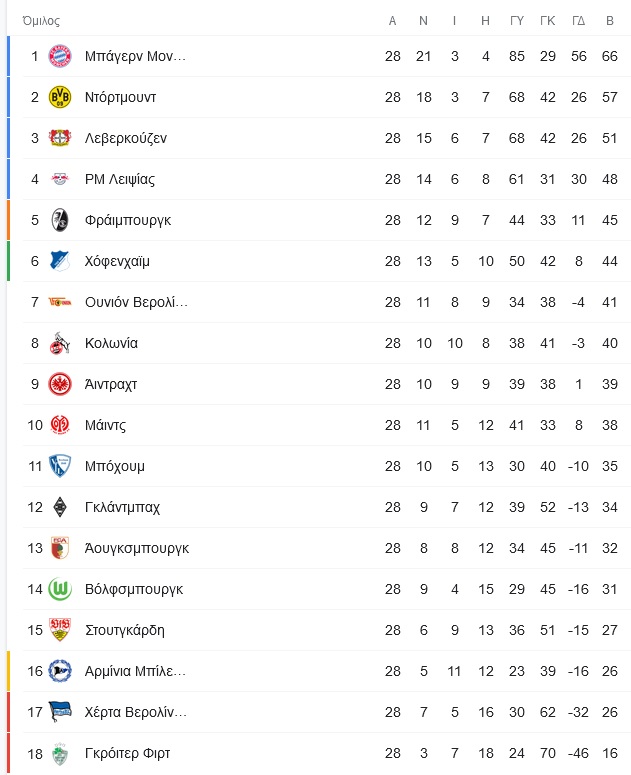631x775 pixels.
Task: Click the Bayer Leverkusen crest icon
Action: (x=60, y=138)
